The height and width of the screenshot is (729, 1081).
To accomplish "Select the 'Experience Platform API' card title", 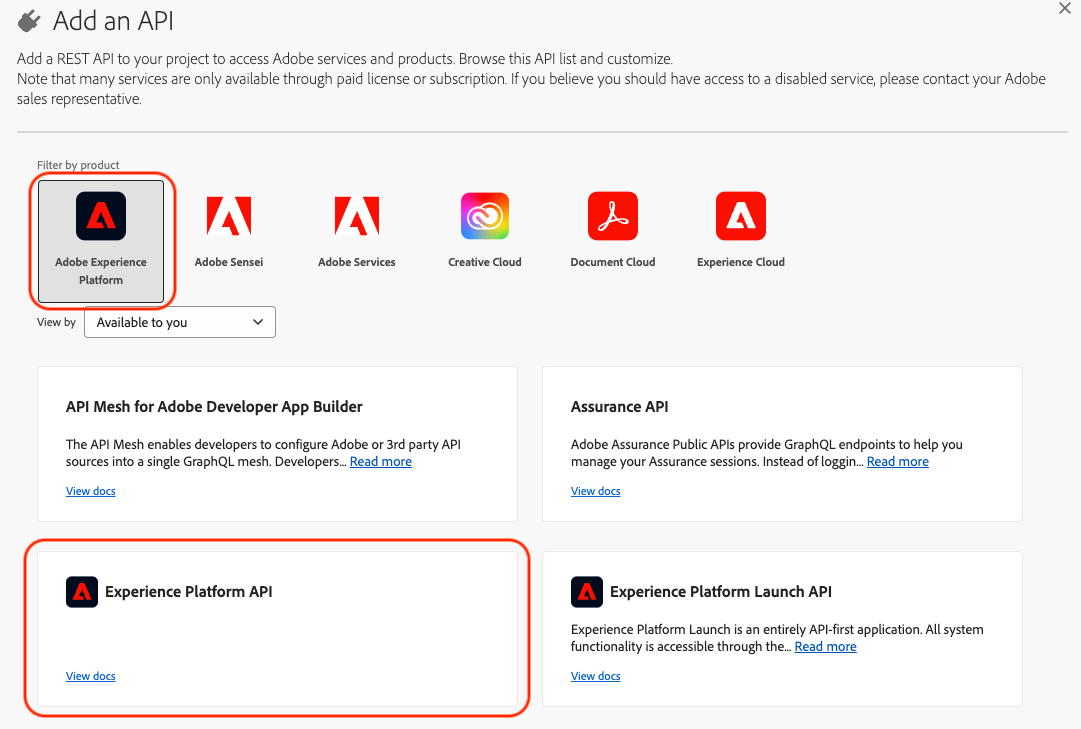I will point(188,592).
